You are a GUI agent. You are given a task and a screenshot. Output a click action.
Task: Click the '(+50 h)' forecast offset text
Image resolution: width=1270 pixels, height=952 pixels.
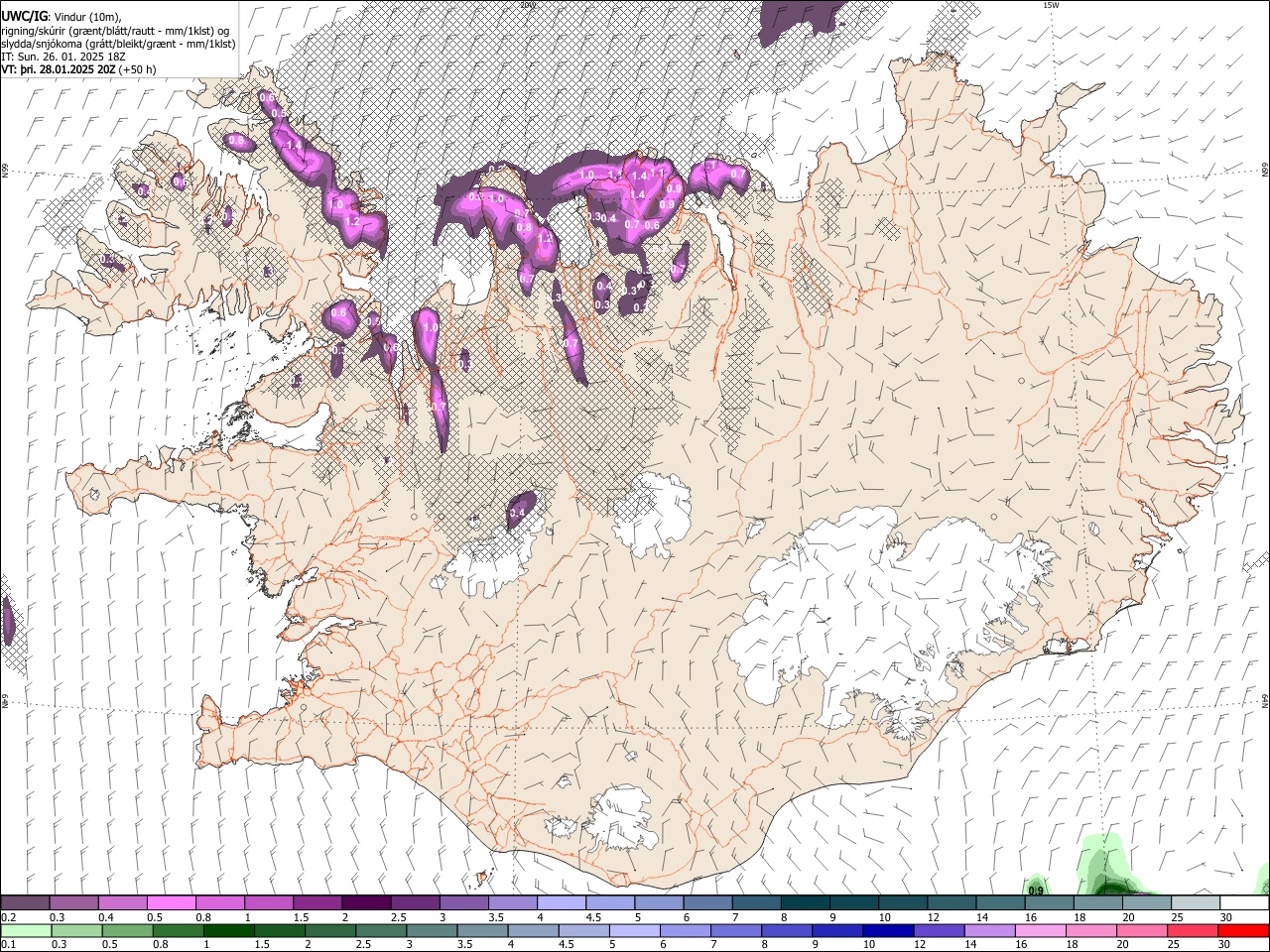point(137,69)
